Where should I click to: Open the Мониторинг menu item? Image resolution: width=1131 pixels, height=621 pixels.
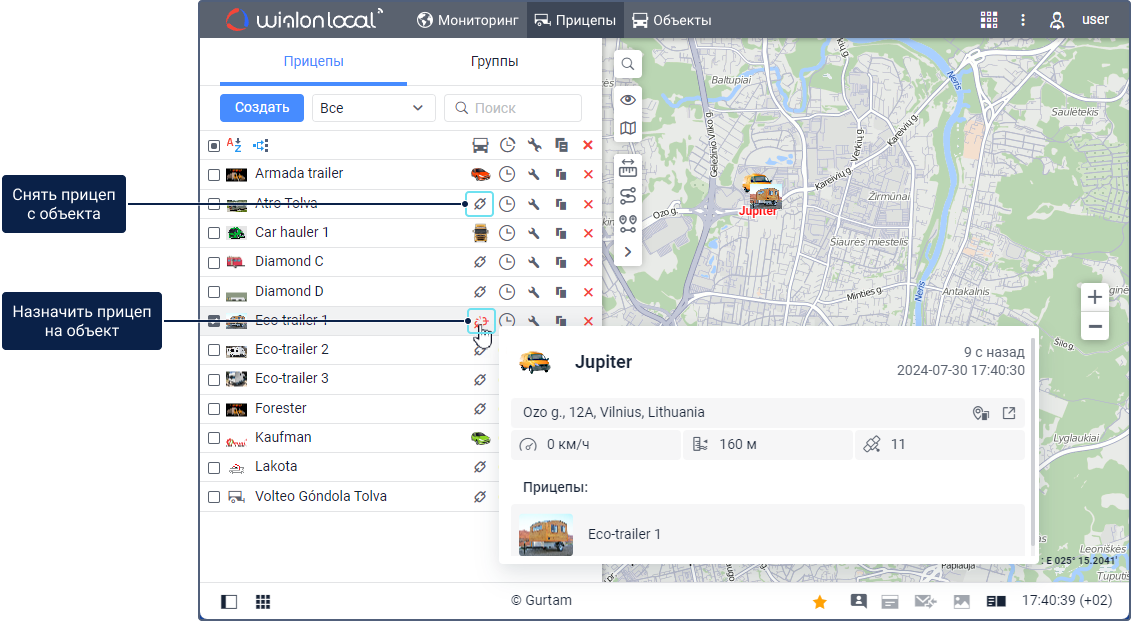click(467, 20)
